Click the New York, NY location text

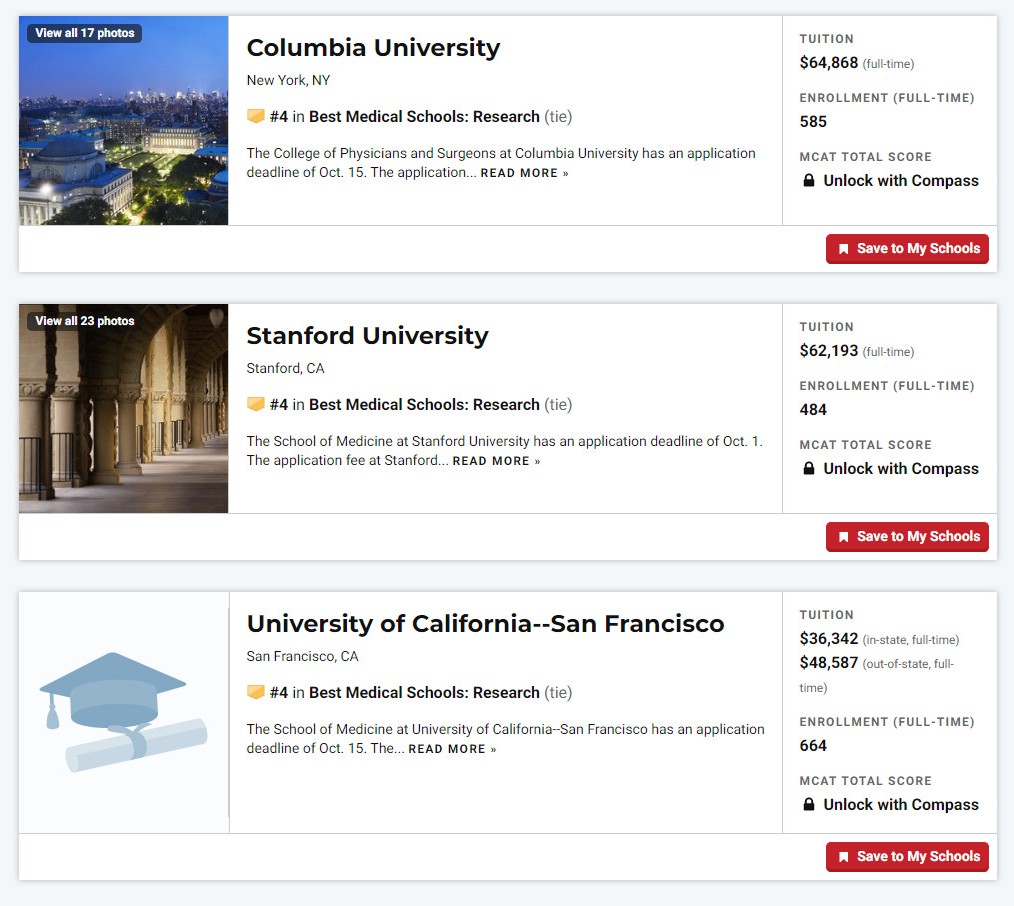[x=288, y=80]
